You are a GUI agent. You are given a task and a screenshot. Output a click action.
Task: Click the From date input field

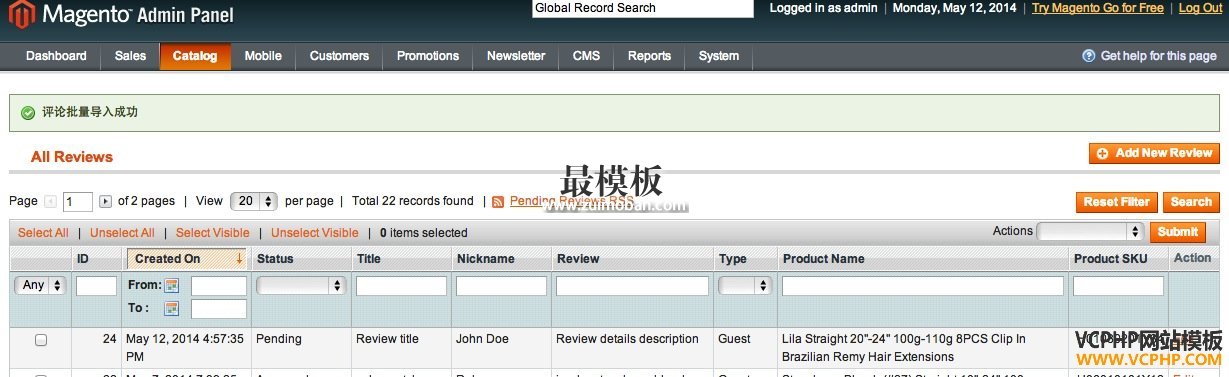pyautogui.click(x=218, y=286)
